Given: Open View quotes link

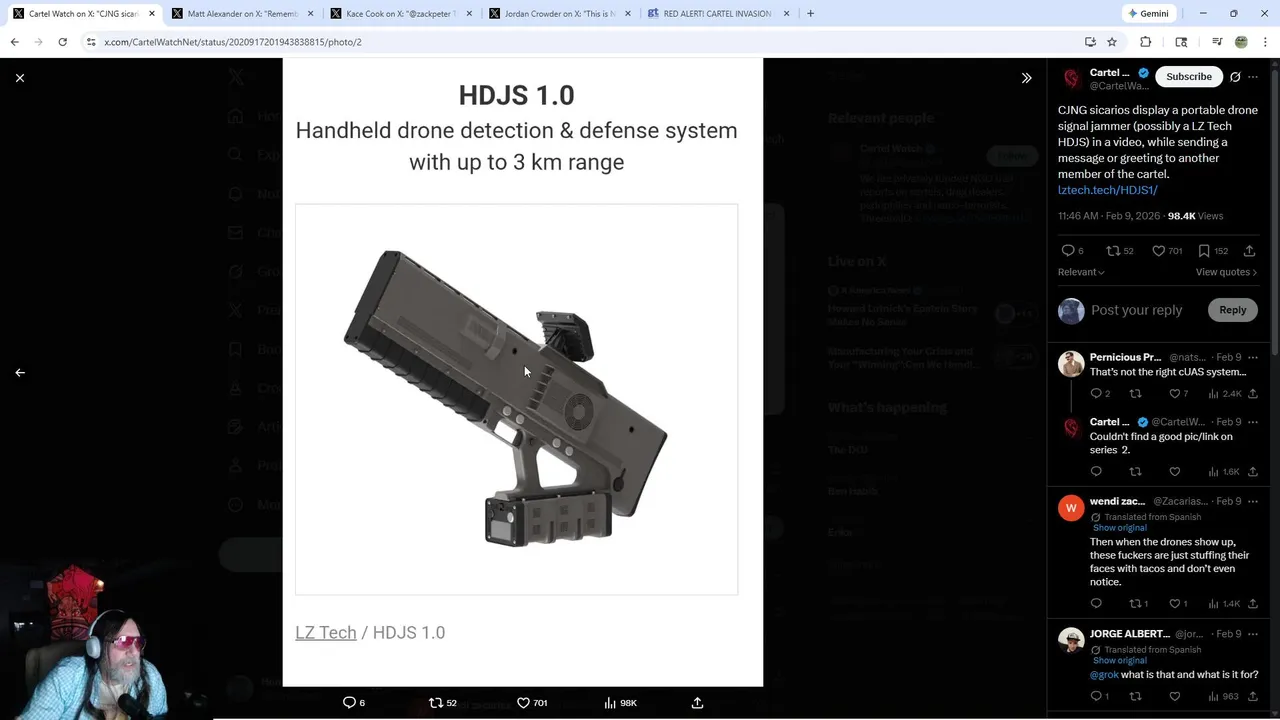Looking at the screenshot, I should [1226, 272].
